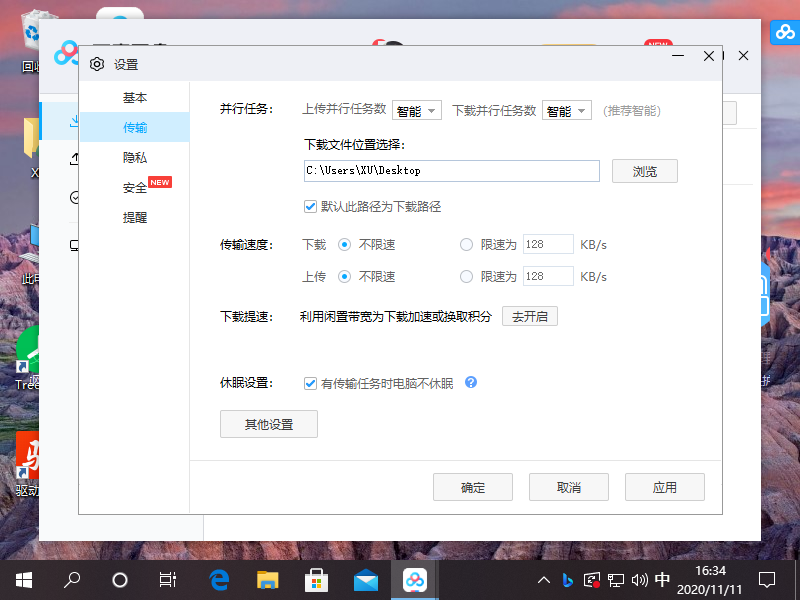Image resolution: width=800 pixels, height=600 pixels.
Task: Open Microsoft Edge from the taskbar
Action: (219, 579)
